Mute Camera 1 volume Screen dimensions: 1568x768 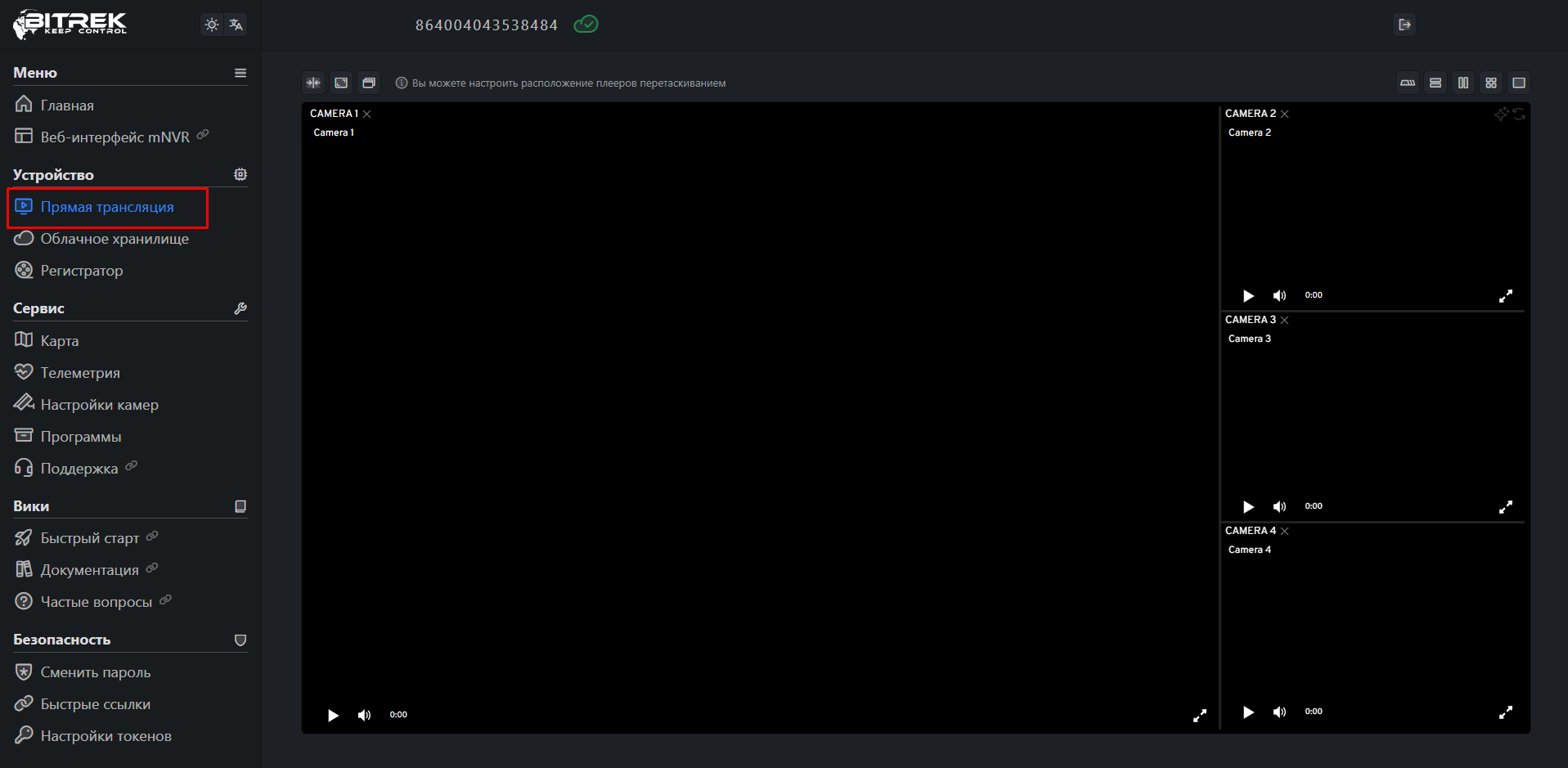click(x=365, y=715)
